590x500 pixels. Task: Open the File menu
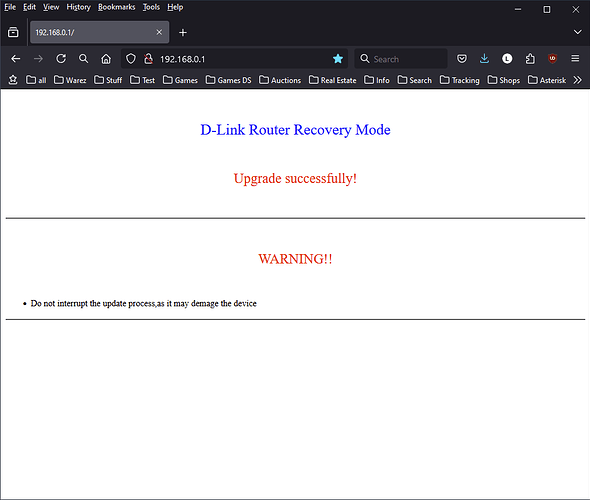10,7
